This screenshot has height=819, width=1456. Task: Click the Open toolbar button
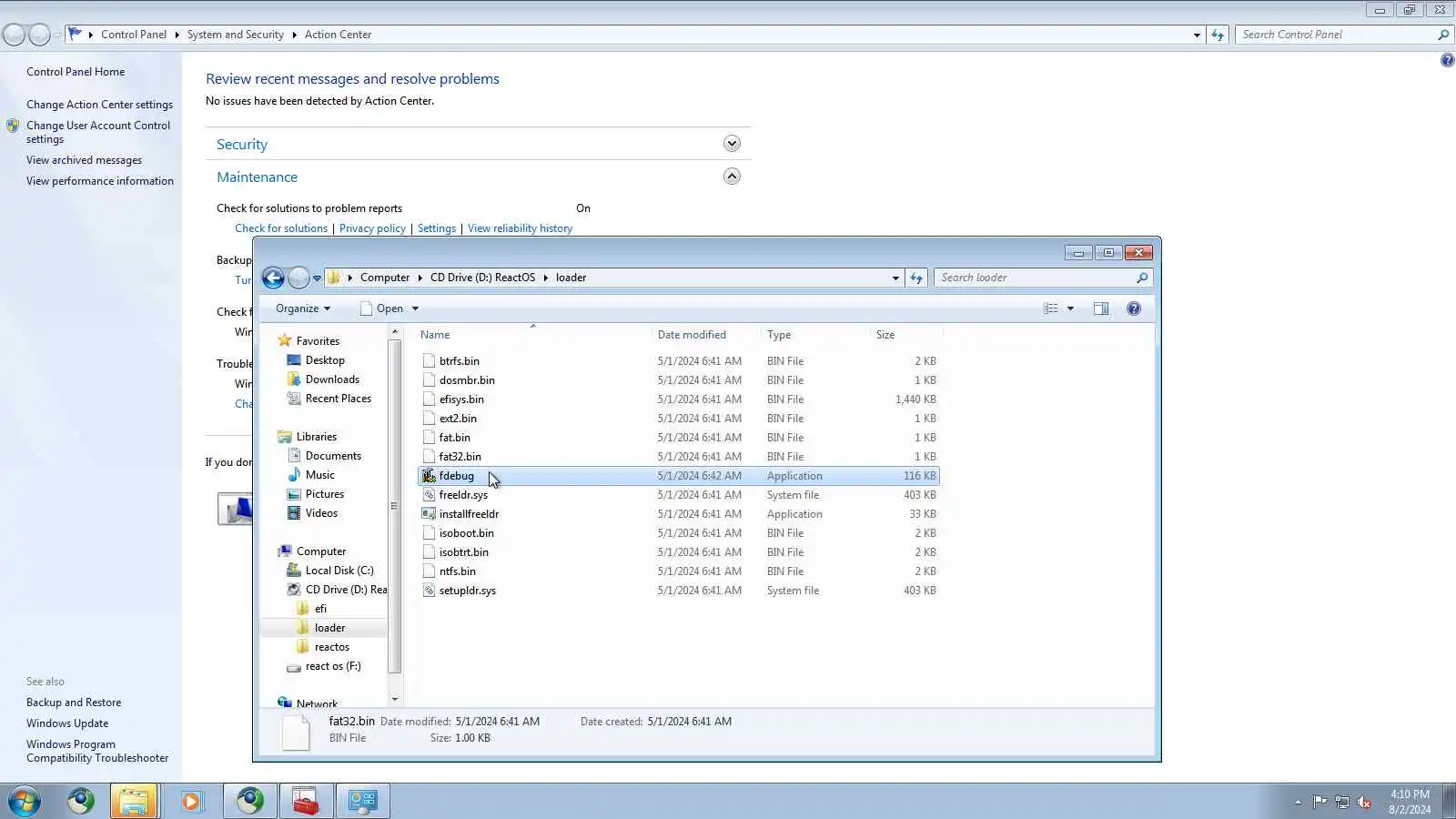(381, 308)
